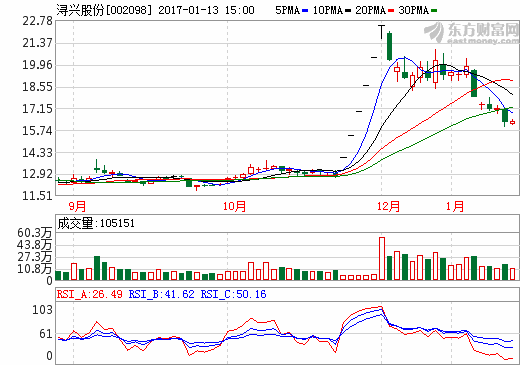Click the 60.3万 volume axis label

(x=34, y=233)
